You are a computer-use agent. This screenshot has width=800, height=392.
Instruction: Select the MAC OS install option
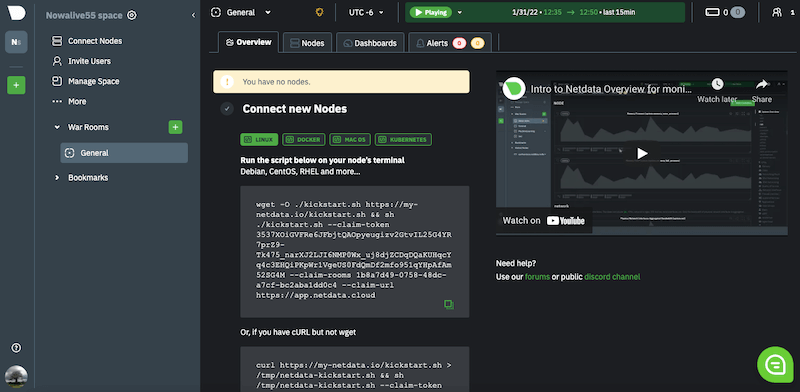tap(350, 139)
